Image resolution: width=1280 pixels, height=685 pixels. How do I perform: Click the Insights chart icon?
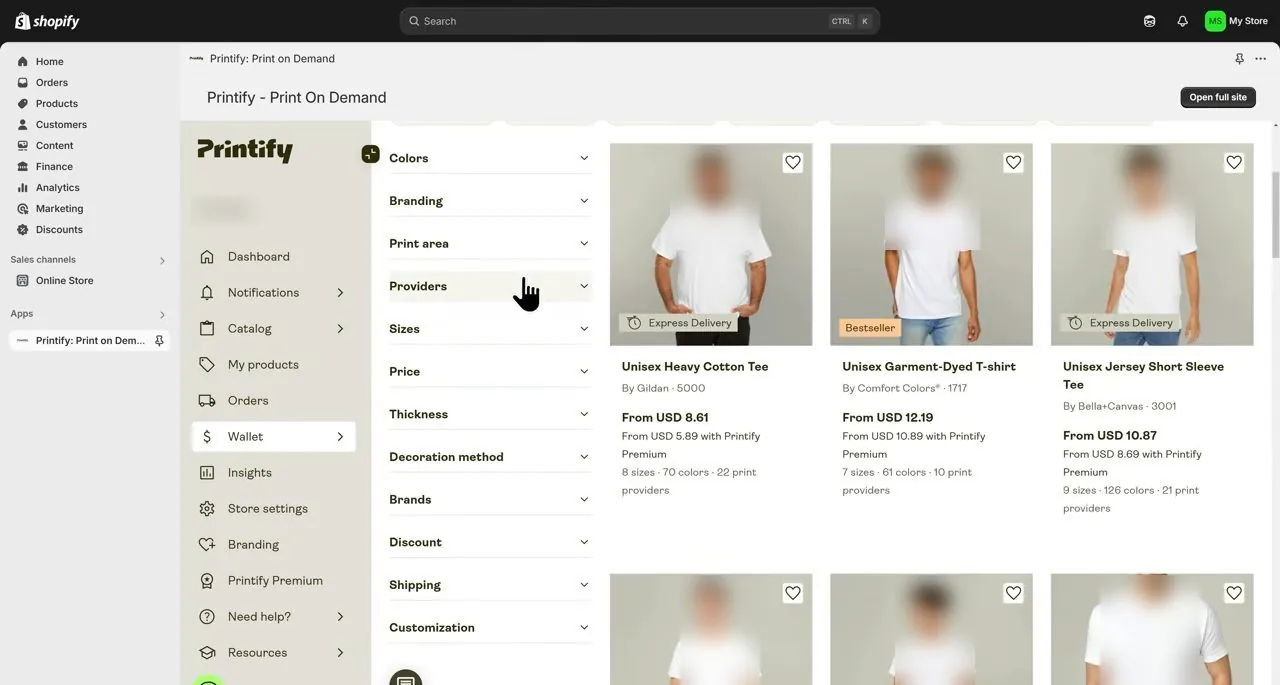click(207, 473)
